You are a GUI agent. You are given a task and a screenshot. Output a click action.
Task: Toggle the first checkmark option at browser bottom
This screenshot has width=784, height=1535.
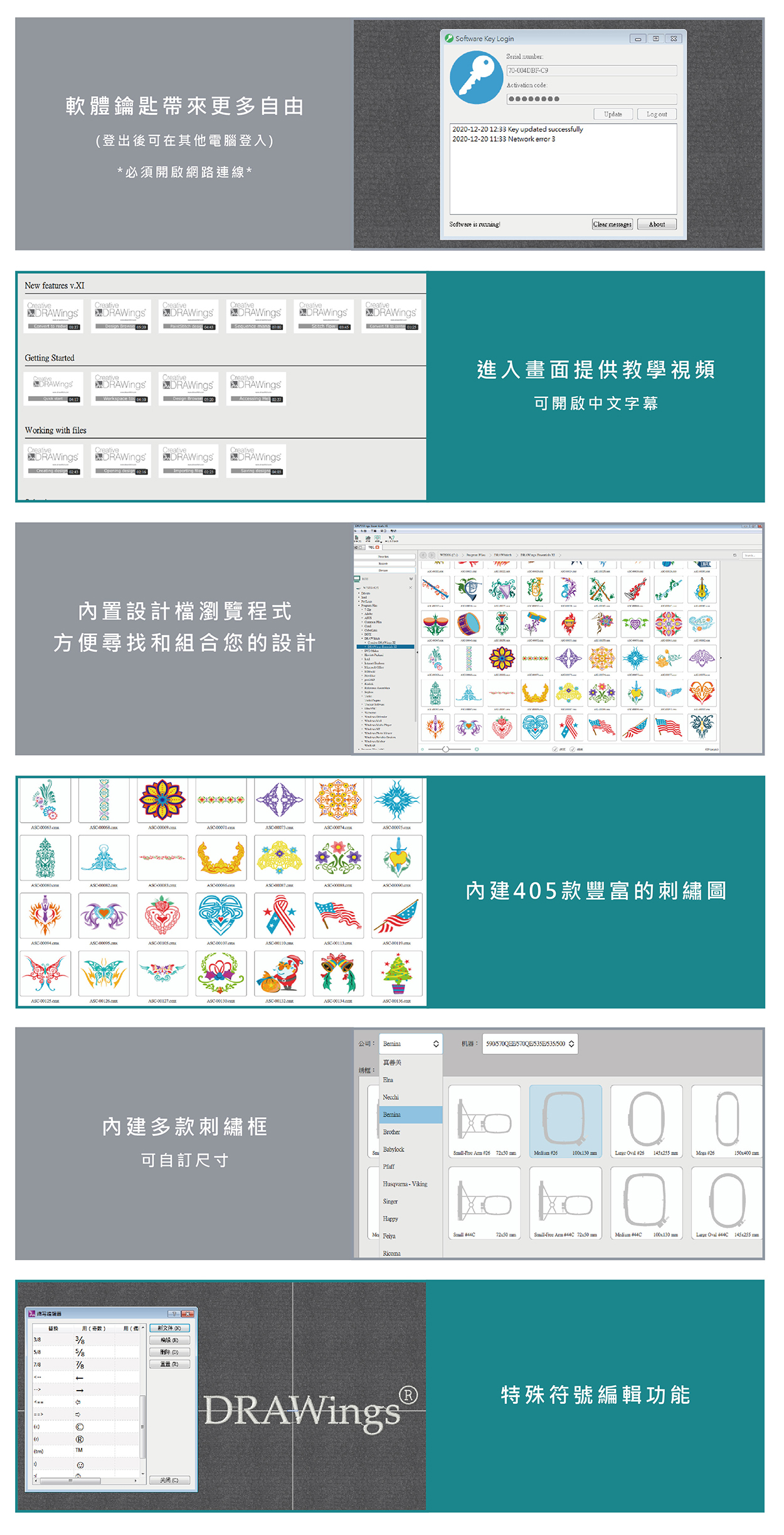tap(555, 749)
